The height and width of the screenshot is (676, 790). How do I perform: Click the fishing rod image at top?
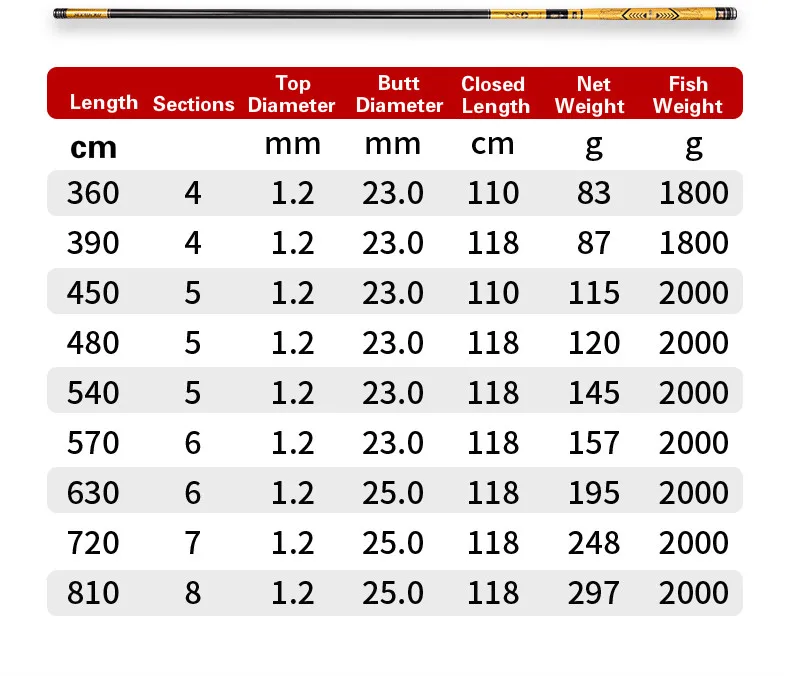(x=395, y=16)
